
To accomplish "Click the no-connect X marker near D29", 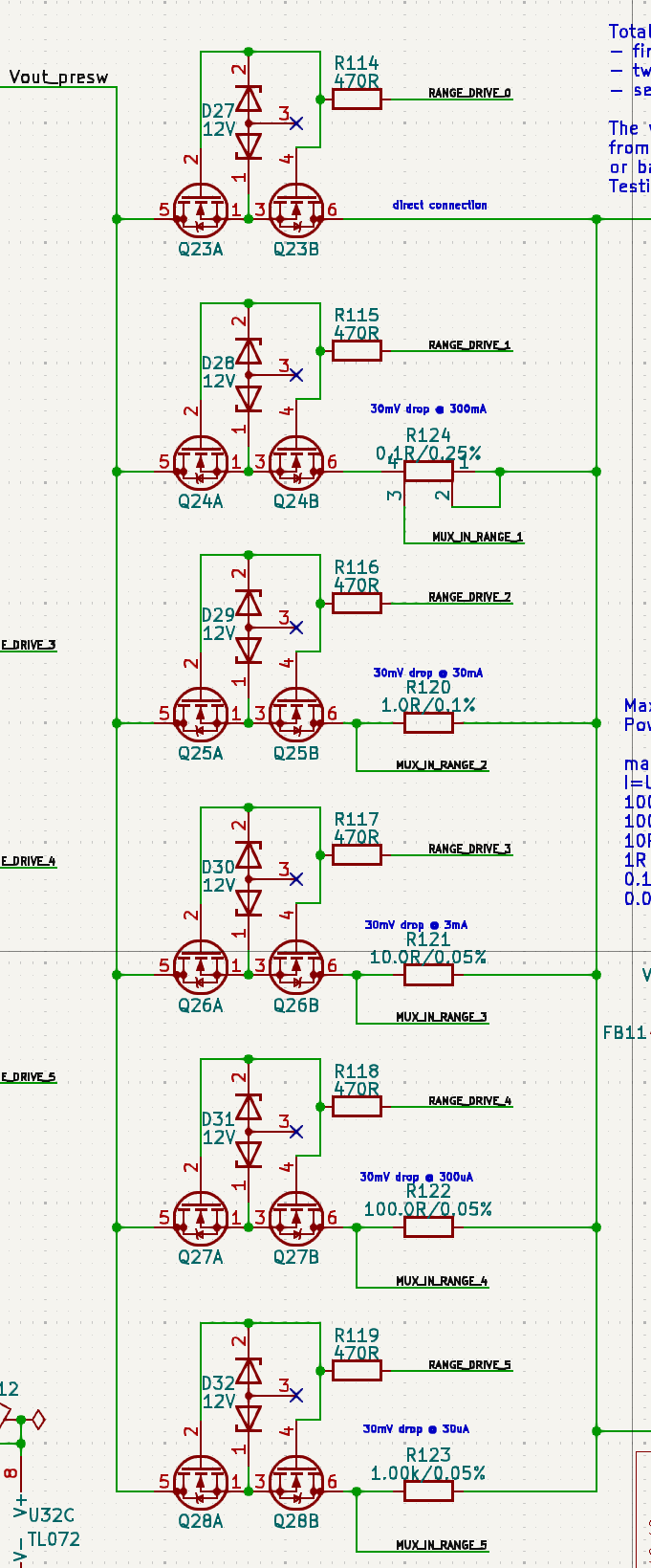I will tap(296, 628).
